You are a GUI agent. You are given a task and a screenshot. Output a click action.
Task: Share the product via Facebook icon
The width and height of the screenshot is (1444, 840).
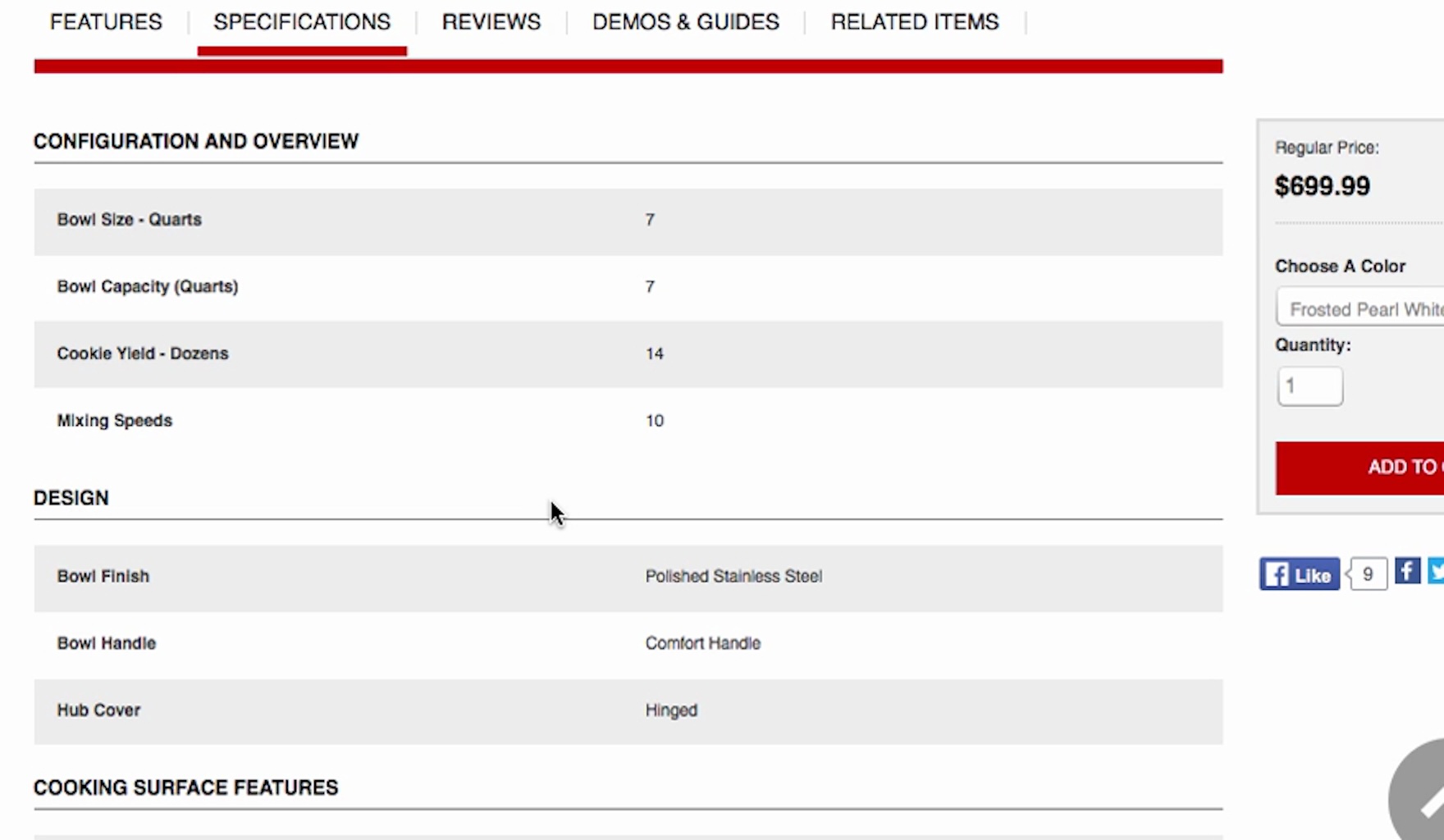pos(1407,571)
